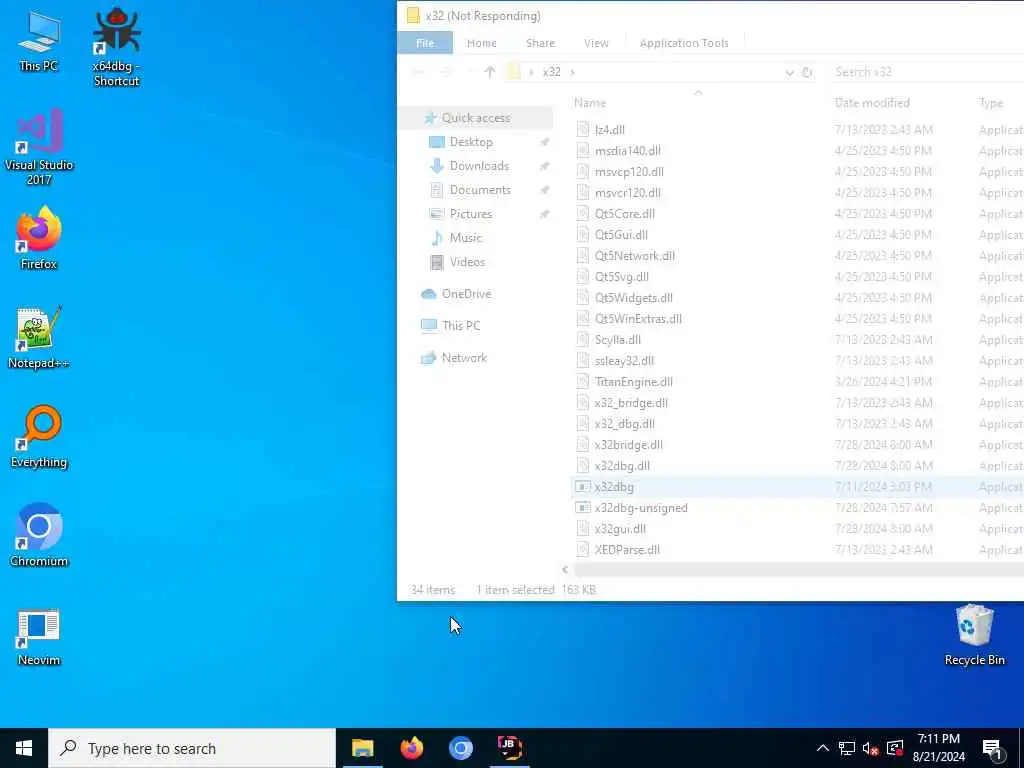This screenshot has height=768, width=1024.
Task: Select This PC in navigation pane
Action: [x=461, y=326]
